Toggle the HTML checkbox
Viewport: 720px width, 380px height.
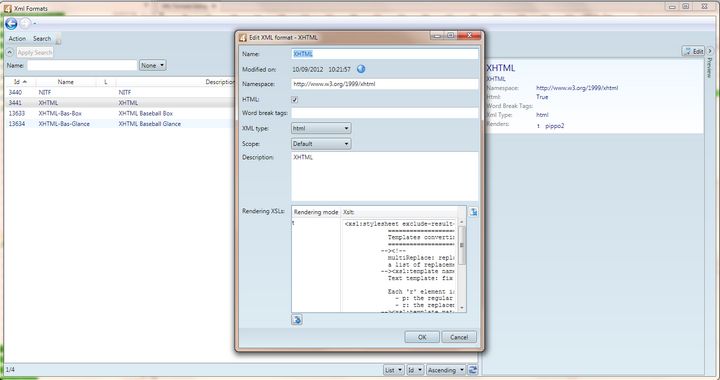tap(294, 100)
